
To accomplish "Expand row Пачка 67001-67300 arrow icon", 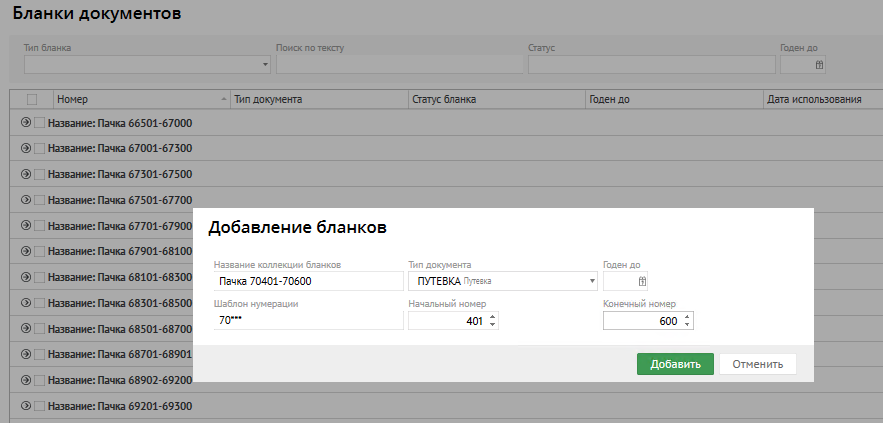I will (x=26, y=148).
